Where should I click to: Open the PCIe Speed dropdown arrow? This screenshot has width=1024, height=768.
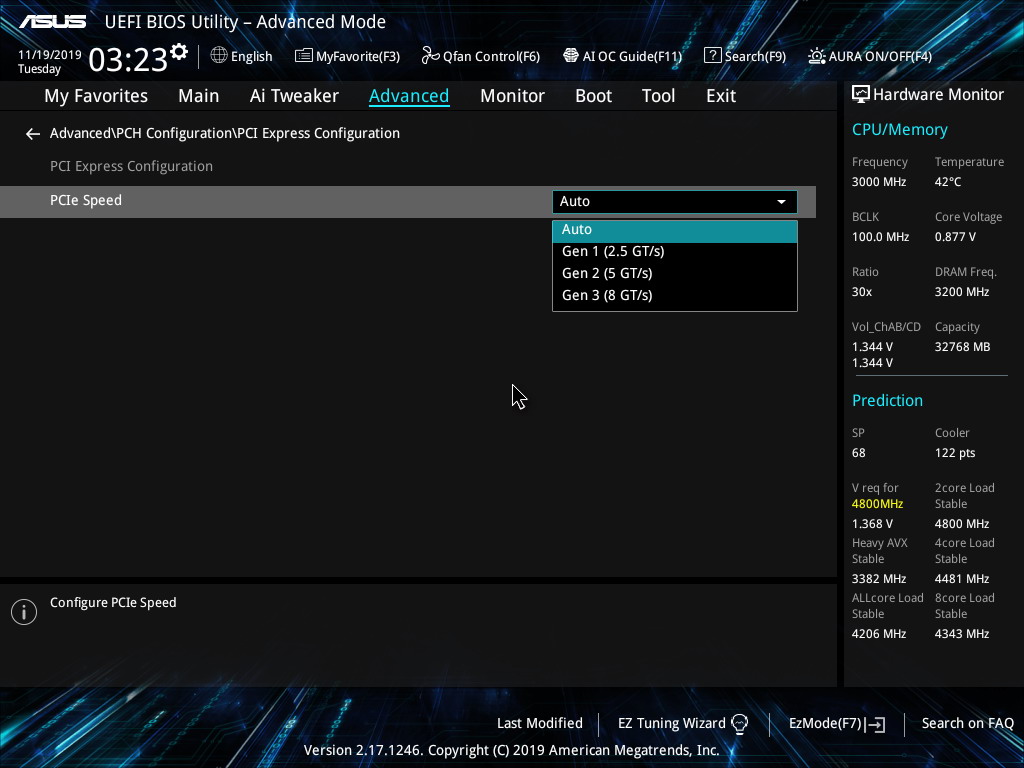point(781,202)
